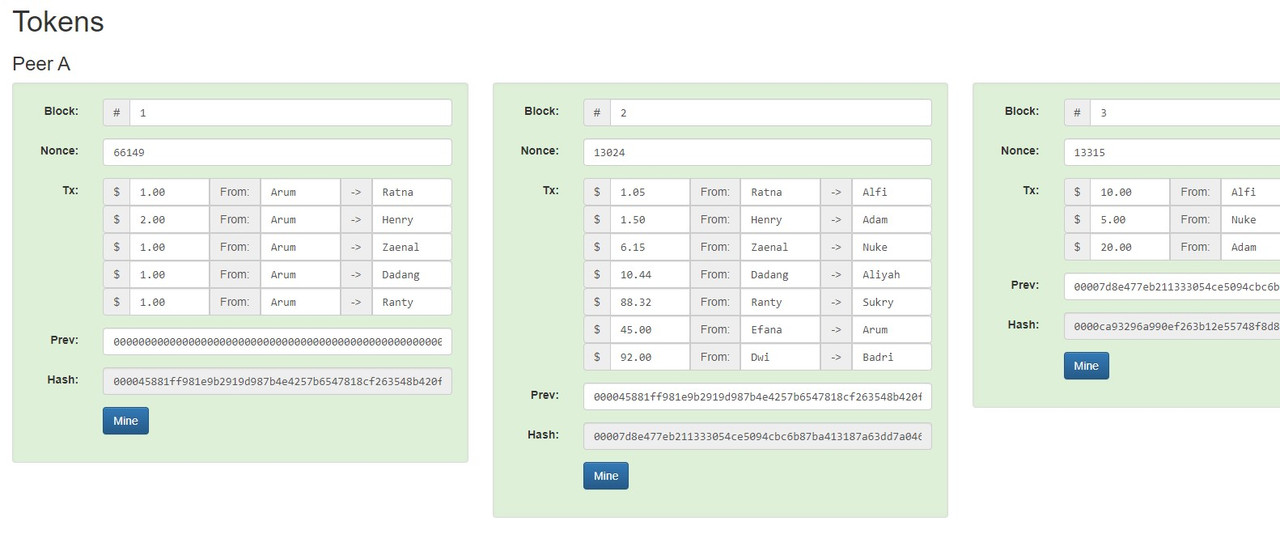Select sender field Zaenal in block 2
The height and width of the screenshot is (534, 1280).
tap(781, 247)
